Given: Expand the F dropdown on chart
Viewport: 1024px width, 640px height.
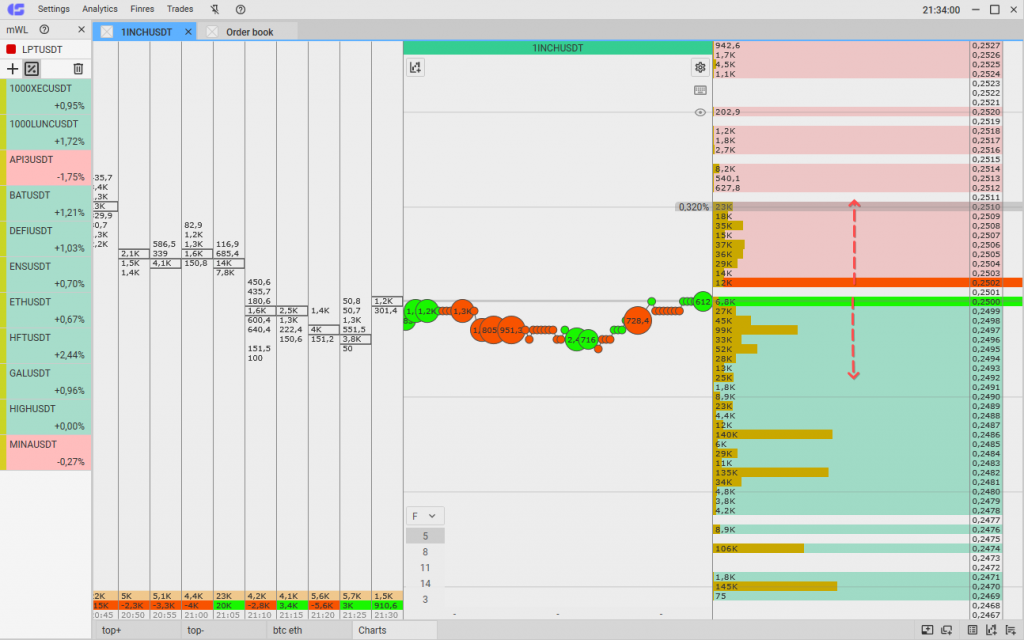Looking at the screenshot, I should coord(424,516).
